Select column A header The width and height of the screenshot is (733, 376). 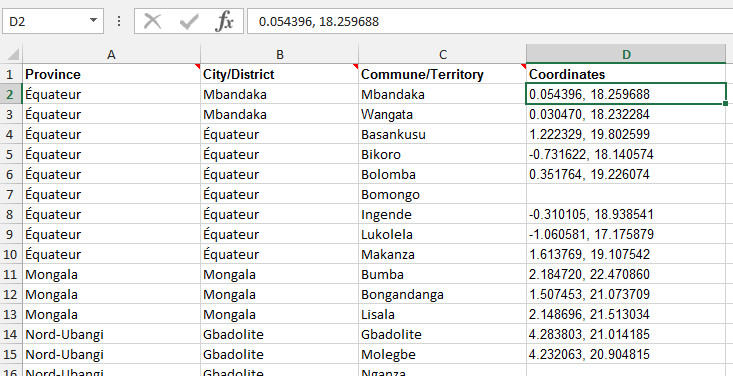(111, 55)
